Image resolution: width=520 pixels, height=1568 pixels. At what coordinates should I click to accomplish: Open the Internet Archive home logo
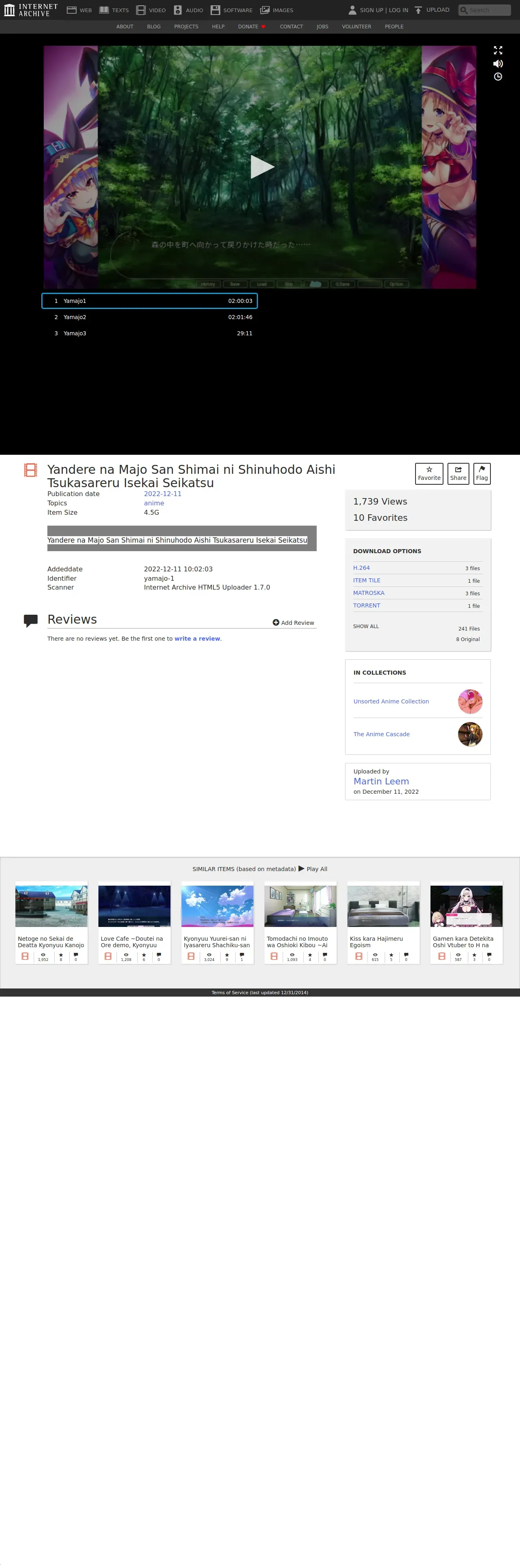30,10
